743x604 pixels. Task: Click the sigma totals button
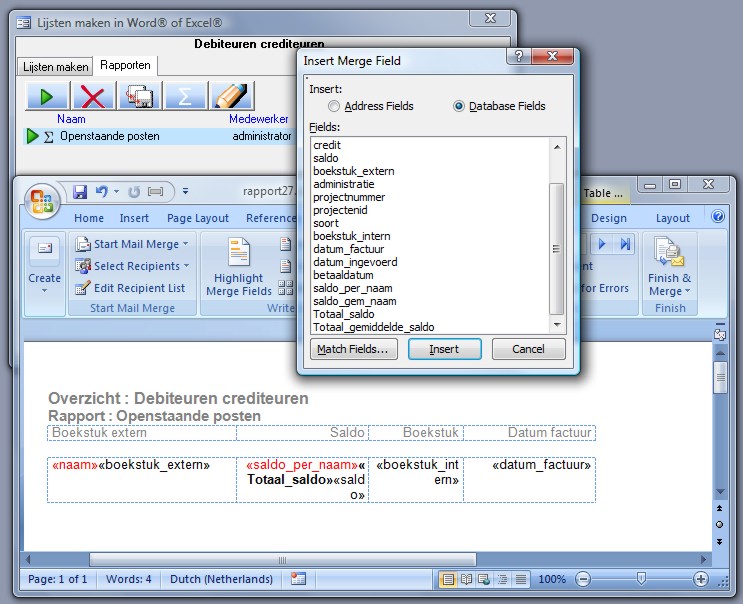(x=185, y=96)
